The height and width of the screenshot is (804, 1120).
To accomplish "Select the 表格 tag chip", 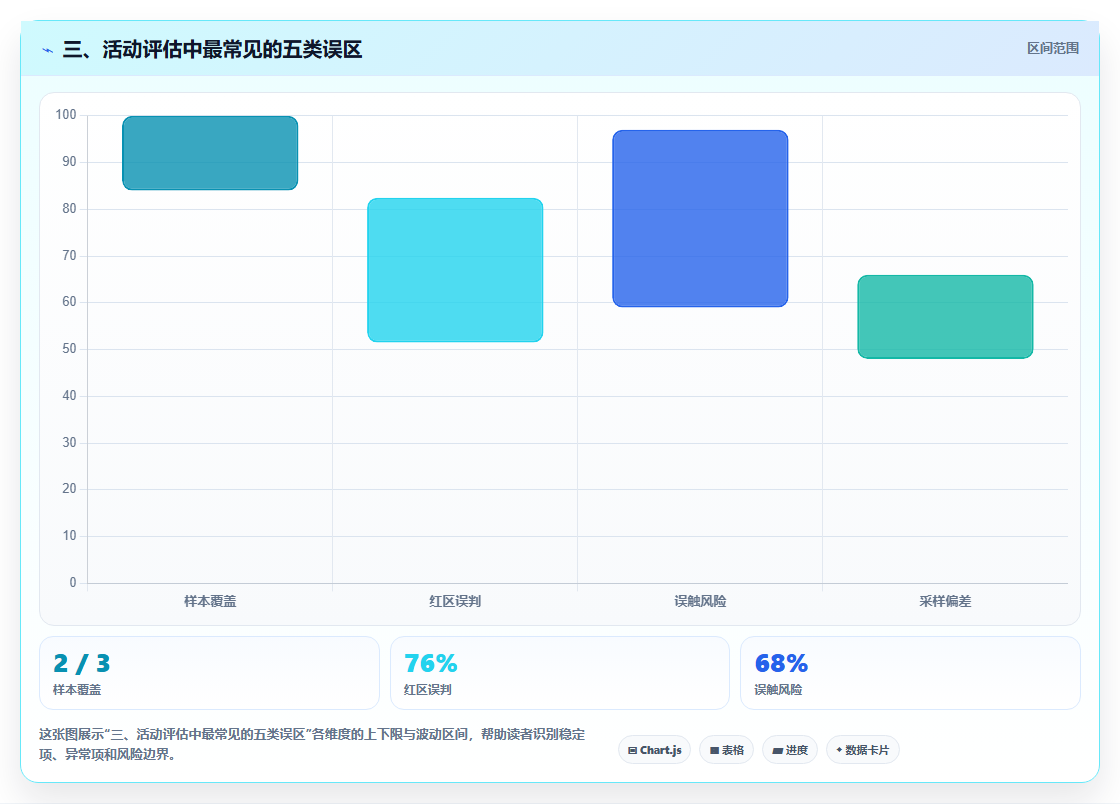I will [726, 750].
